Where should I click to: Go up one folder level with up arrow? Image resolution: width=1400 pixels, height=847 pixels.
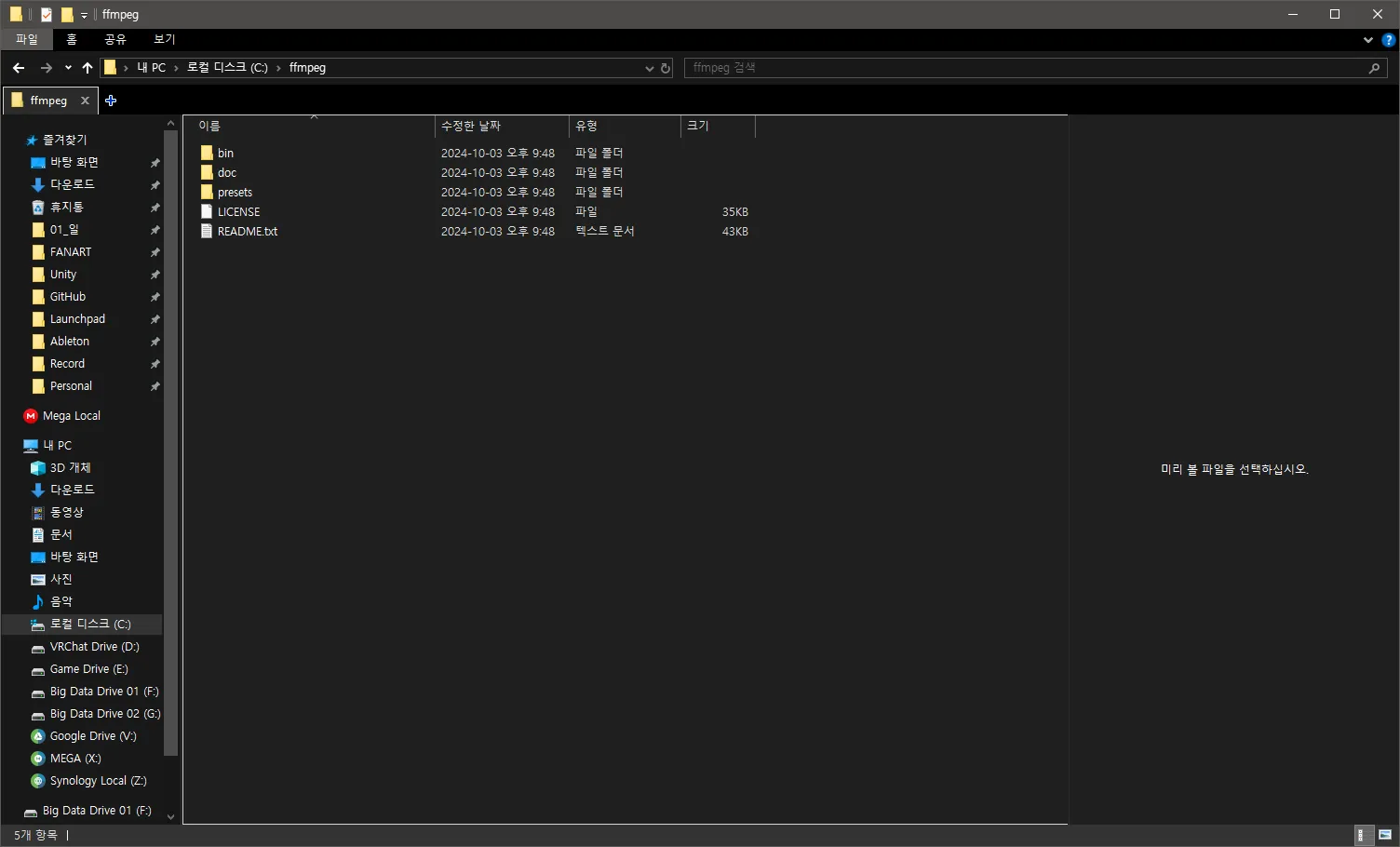pyautogui.click(x=87, y=68)
